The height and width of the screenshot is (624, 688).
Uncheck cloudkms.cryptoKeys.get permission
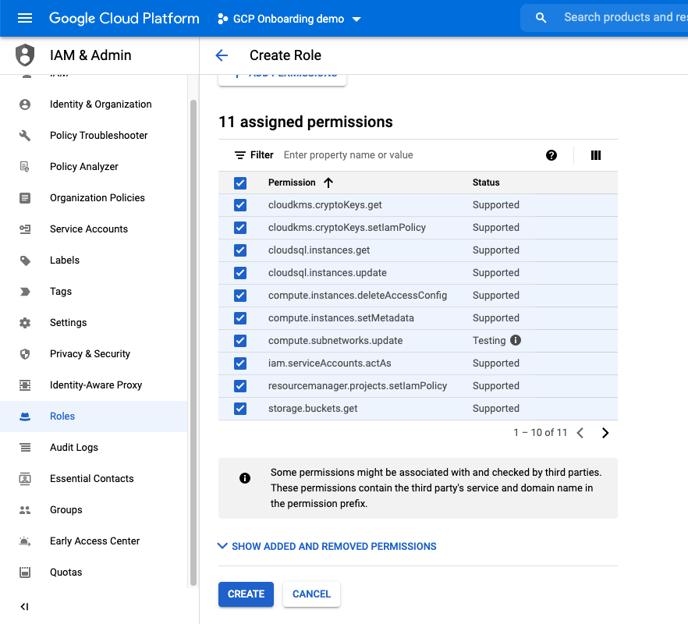click(240, 205)
